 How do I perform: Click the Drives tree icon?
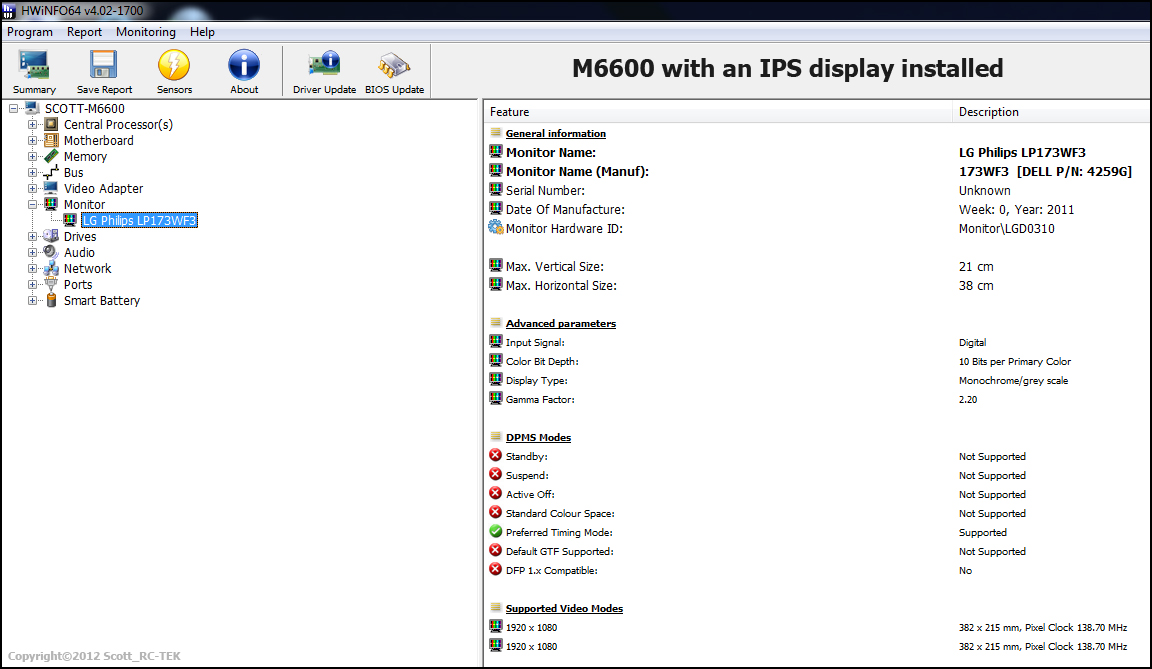(x=51, y=236)
